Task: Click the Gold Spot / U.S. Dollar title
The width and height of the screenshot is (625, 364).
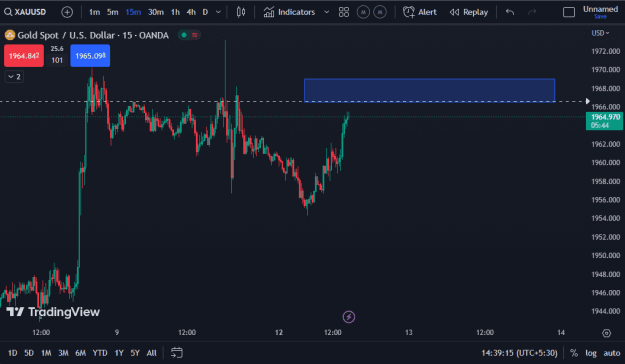Action: point(93,35)
